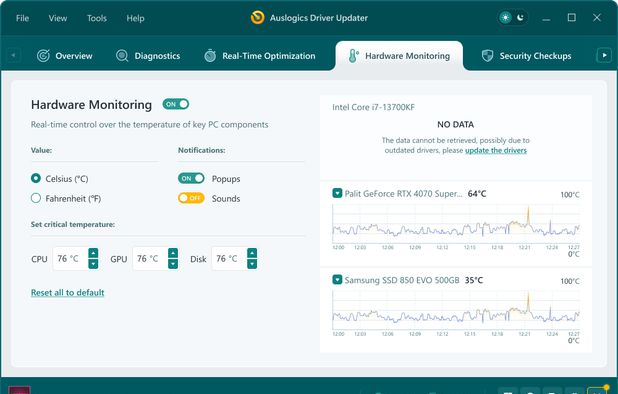Viewport: 618px width, 394px height.
Task: Open the View menu
Action: point(58,18)
